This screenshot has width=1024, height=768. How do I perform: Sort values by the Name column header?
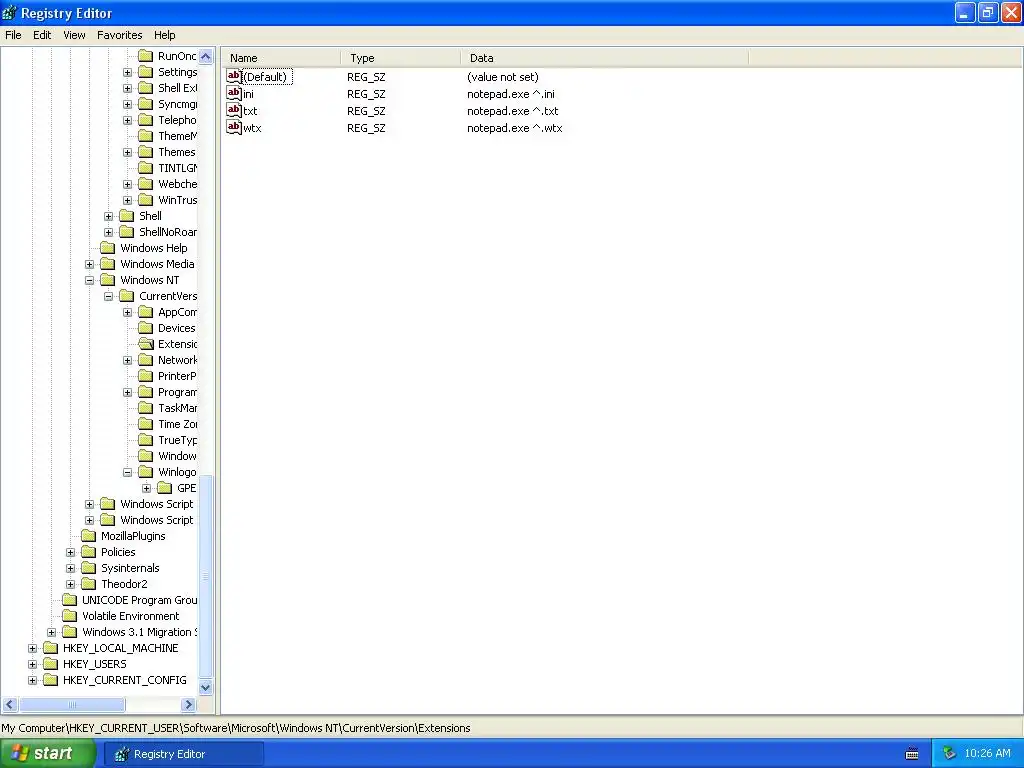point(281,58)
